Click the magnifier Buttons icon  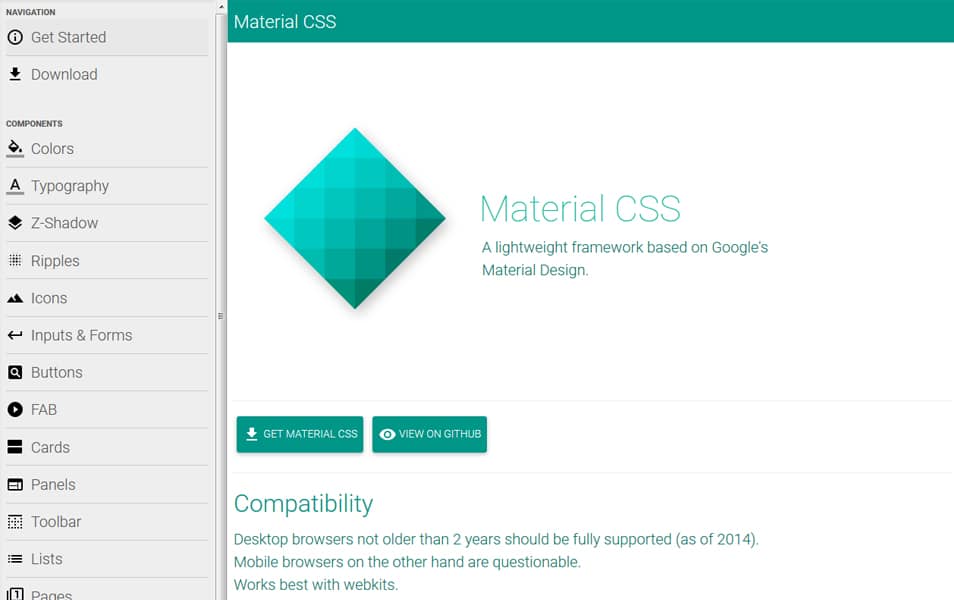pyautogui.click(x=15, y=372)
